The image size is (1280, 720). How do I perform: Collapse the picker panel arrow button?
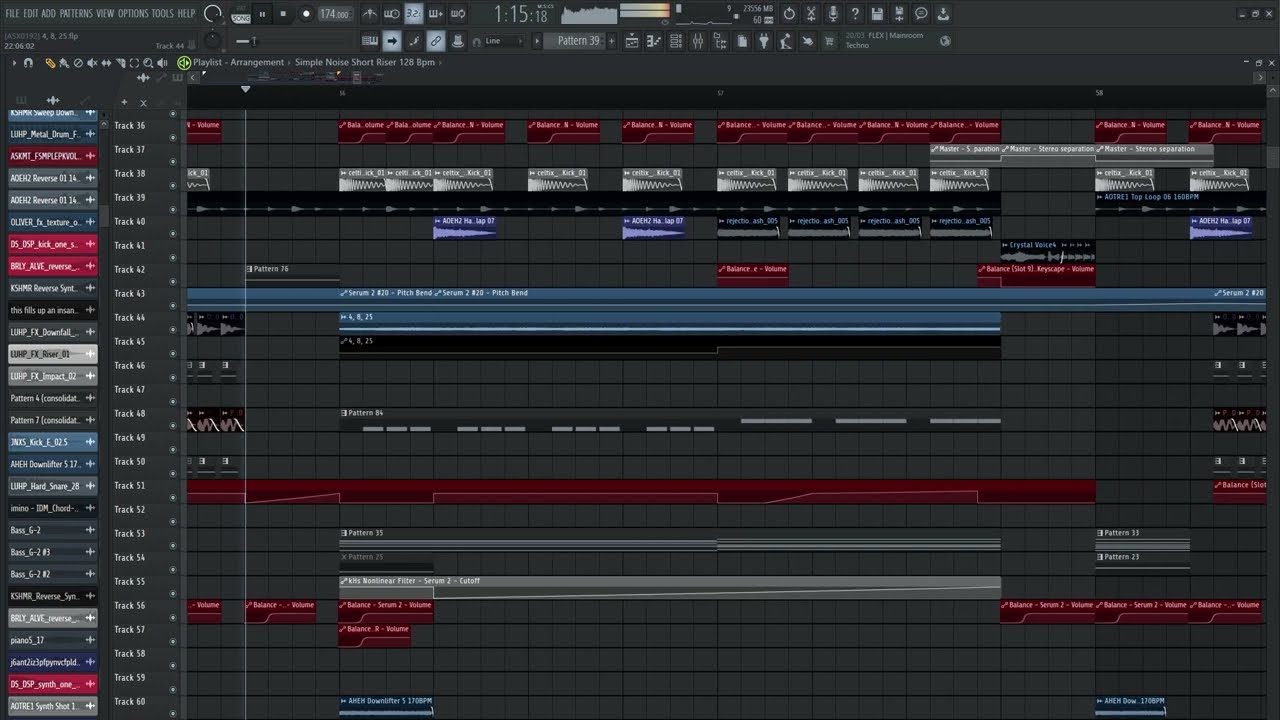click(192, 77)
